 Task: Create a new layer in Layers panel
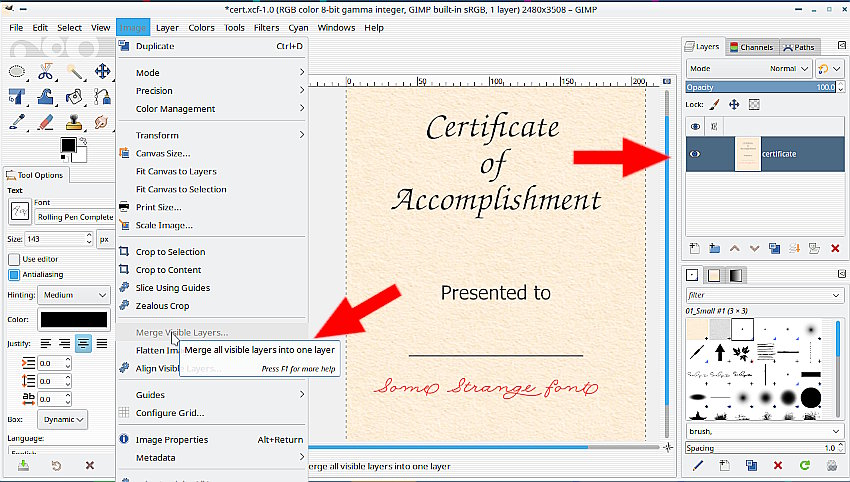pos(694,248)
